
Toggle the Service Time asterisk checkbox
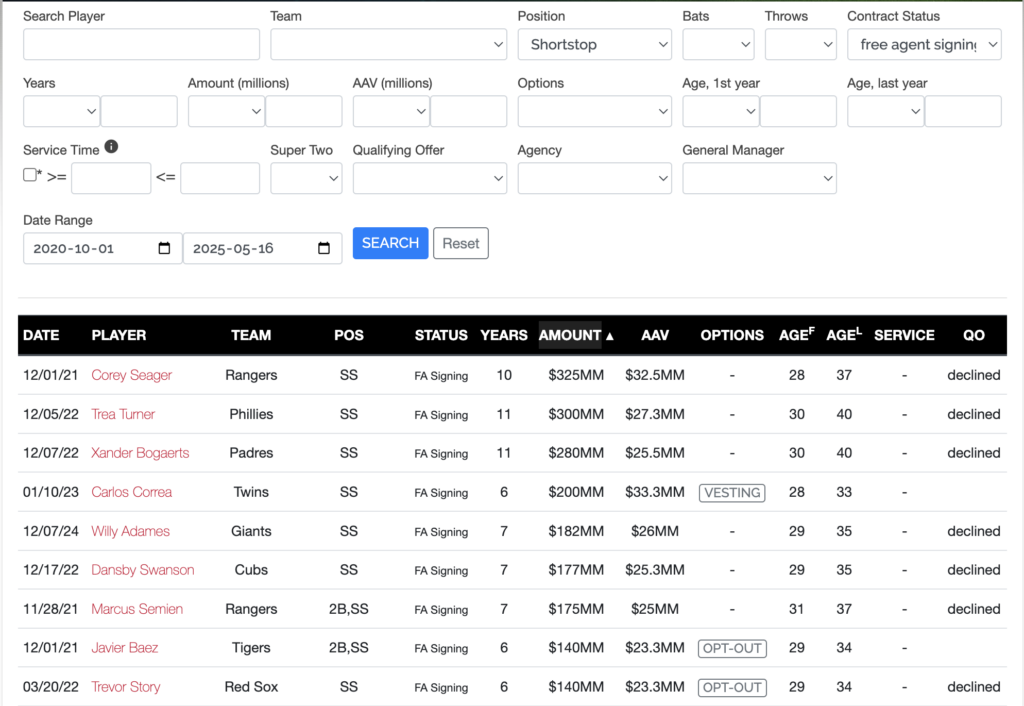click(x=29, y=175)
